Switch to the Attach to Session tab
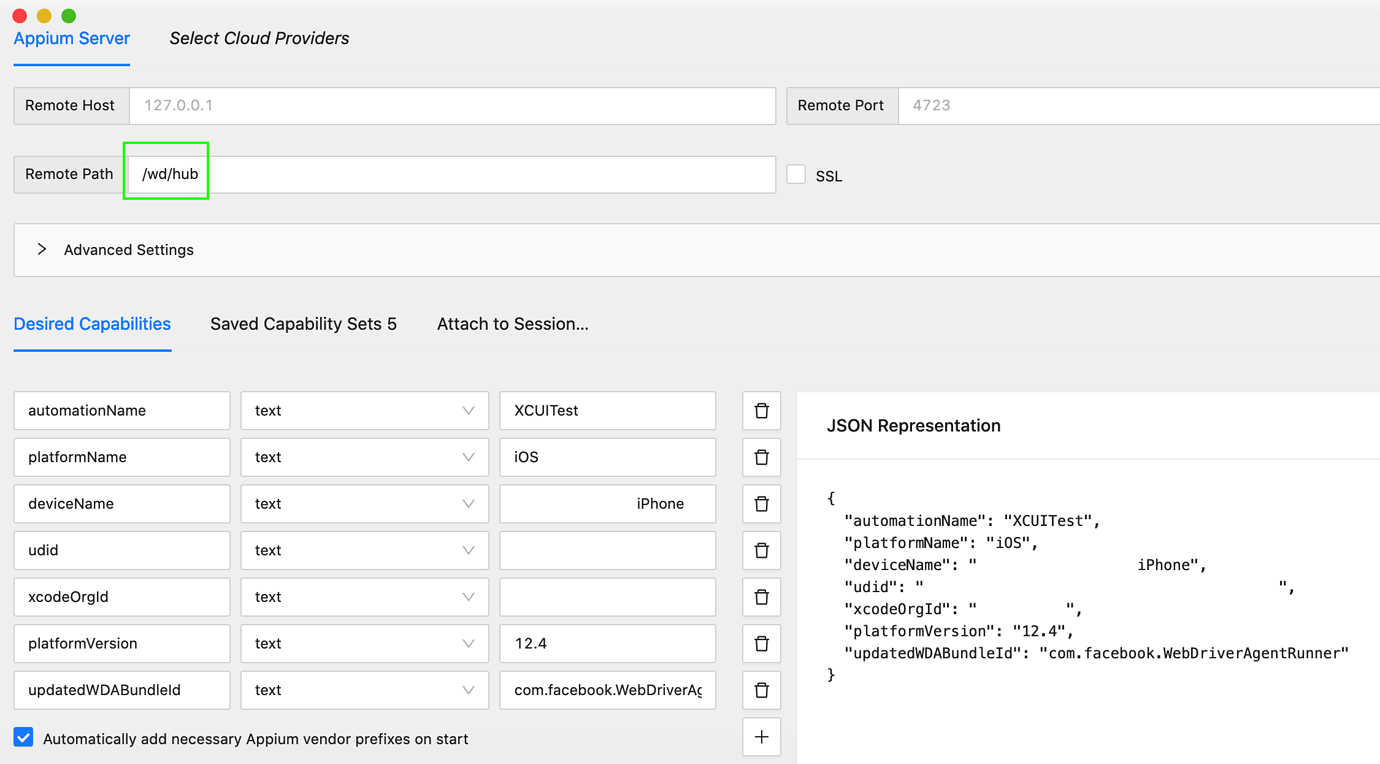 [513, 323]
